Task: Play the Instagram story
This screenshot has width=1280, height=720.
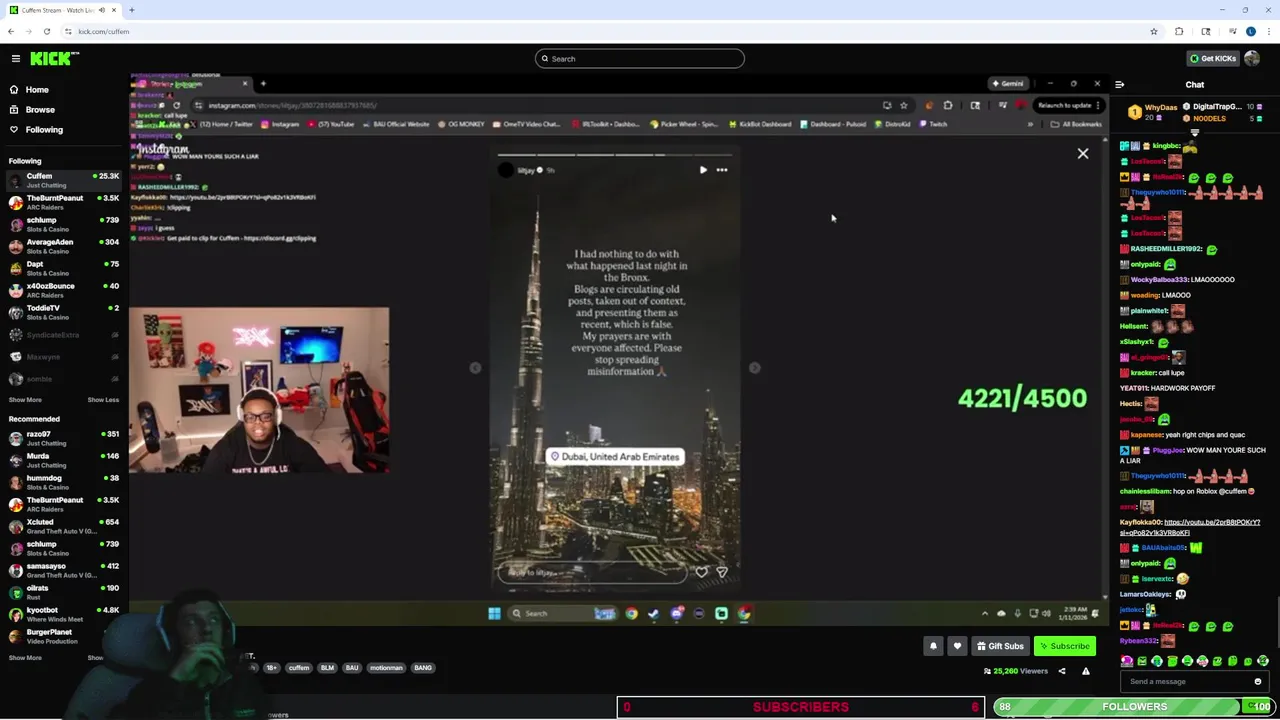Action: point(703,170)
